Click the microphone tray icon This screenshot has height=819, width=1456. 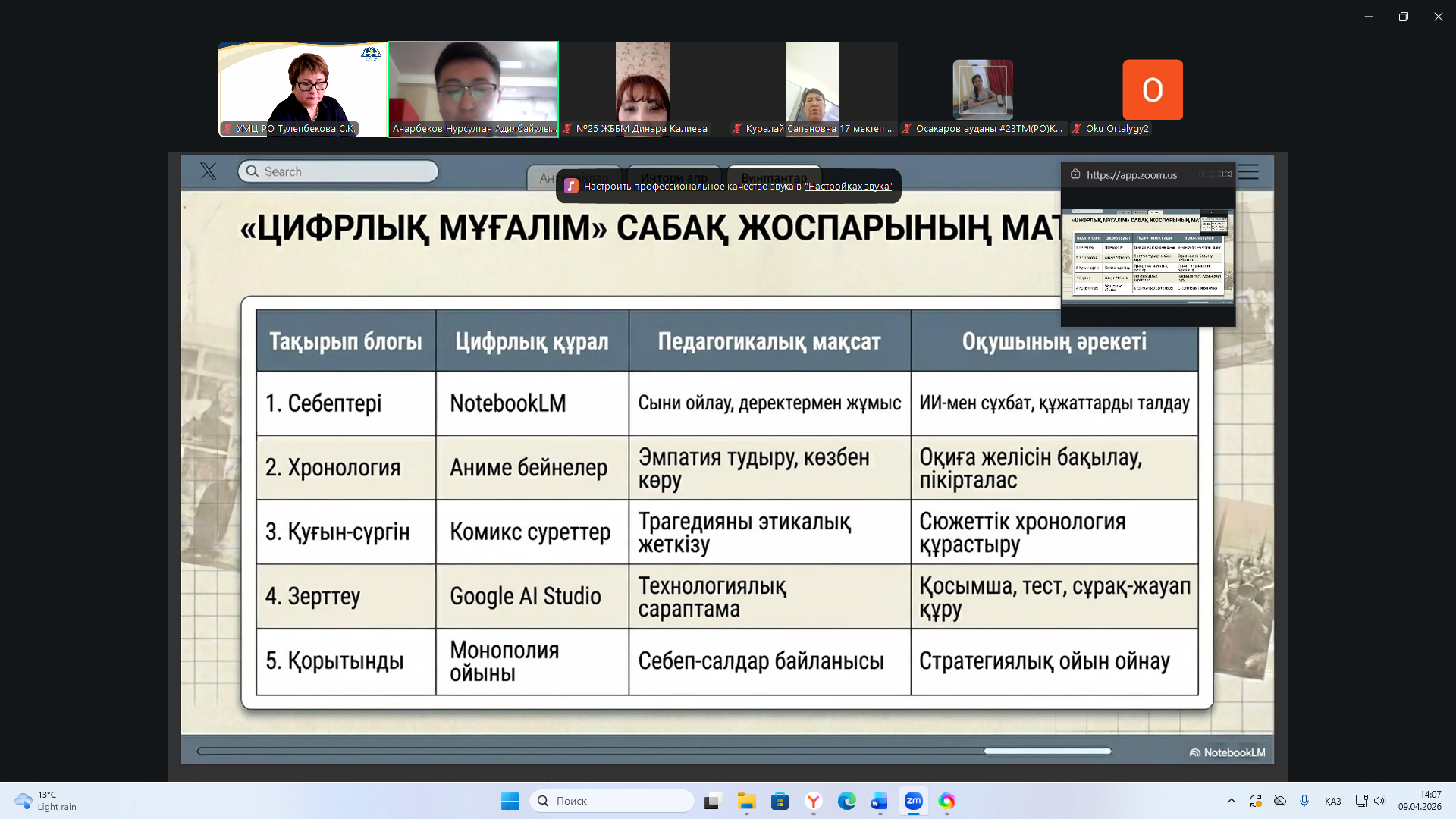tap(1304, 801)
